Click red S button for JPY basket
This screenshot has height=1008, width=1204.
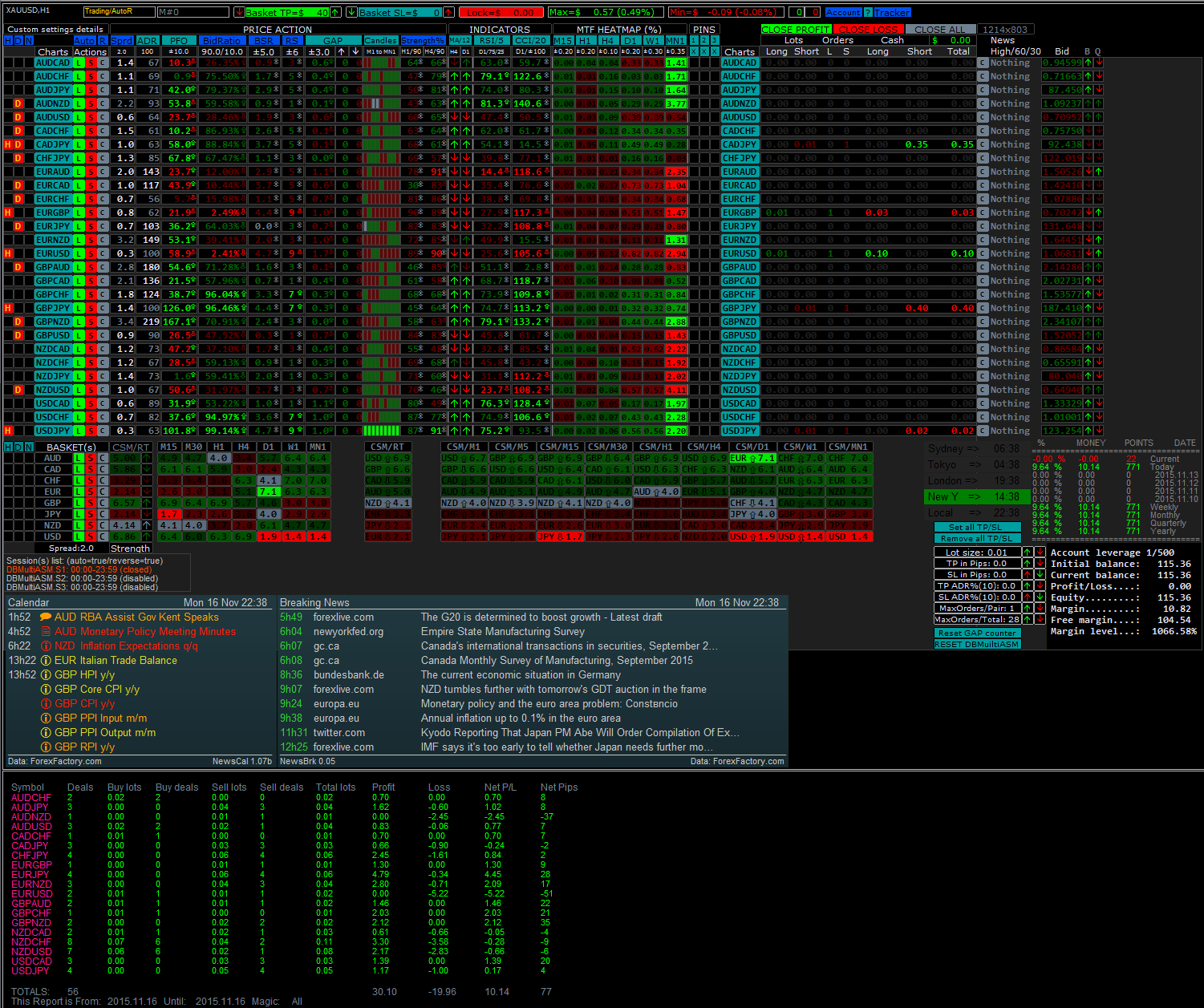[91, 514]
